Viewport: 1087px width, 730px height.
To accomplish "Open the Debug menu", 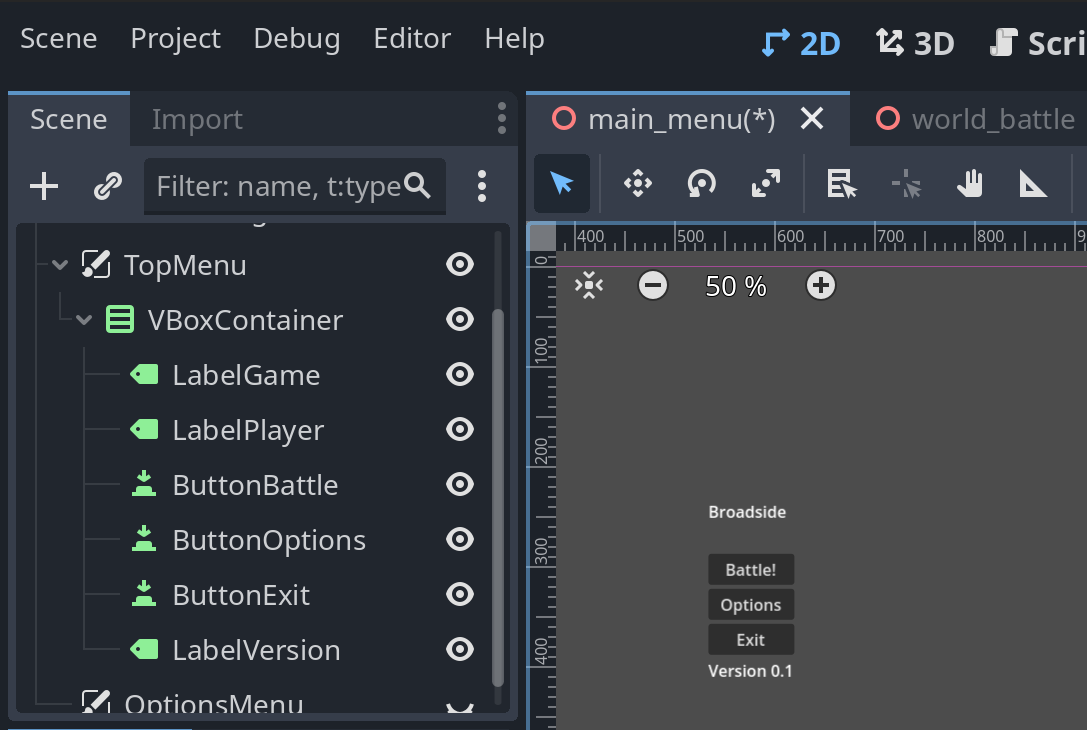I will [297, 39].
